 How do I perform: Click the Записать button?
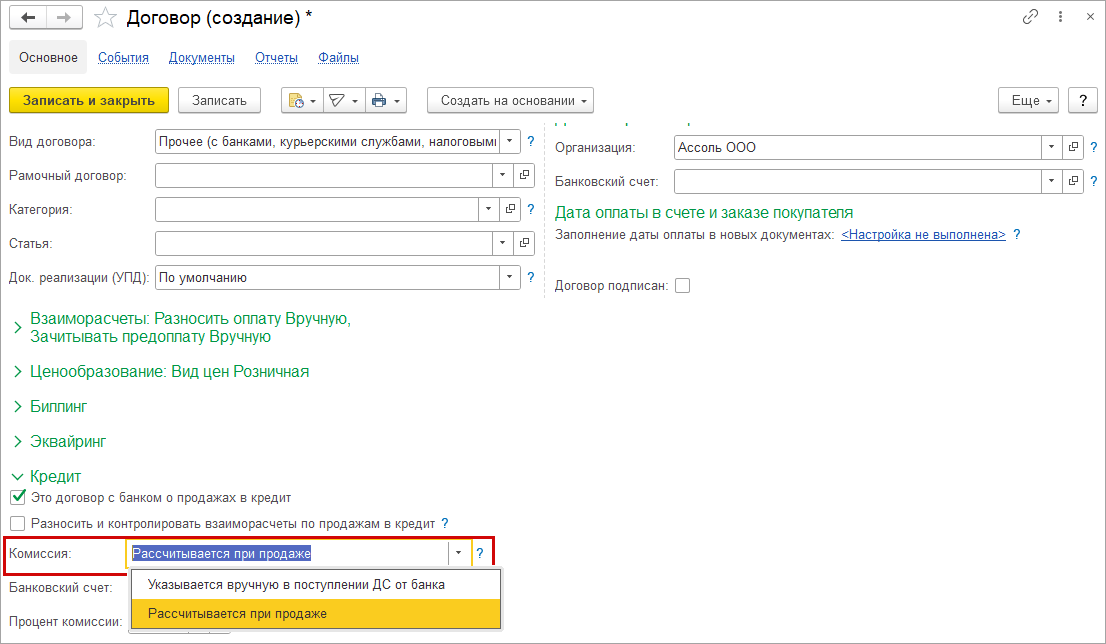click(219, 100)
